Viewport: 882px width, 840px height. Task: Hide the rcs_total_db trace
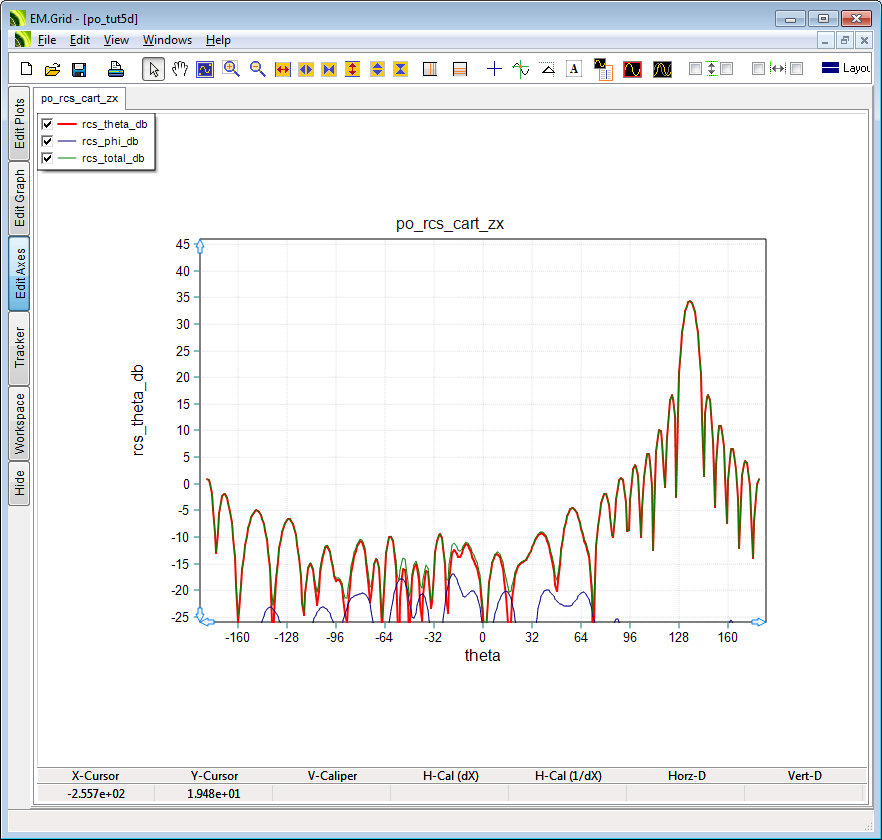[47, 158]
